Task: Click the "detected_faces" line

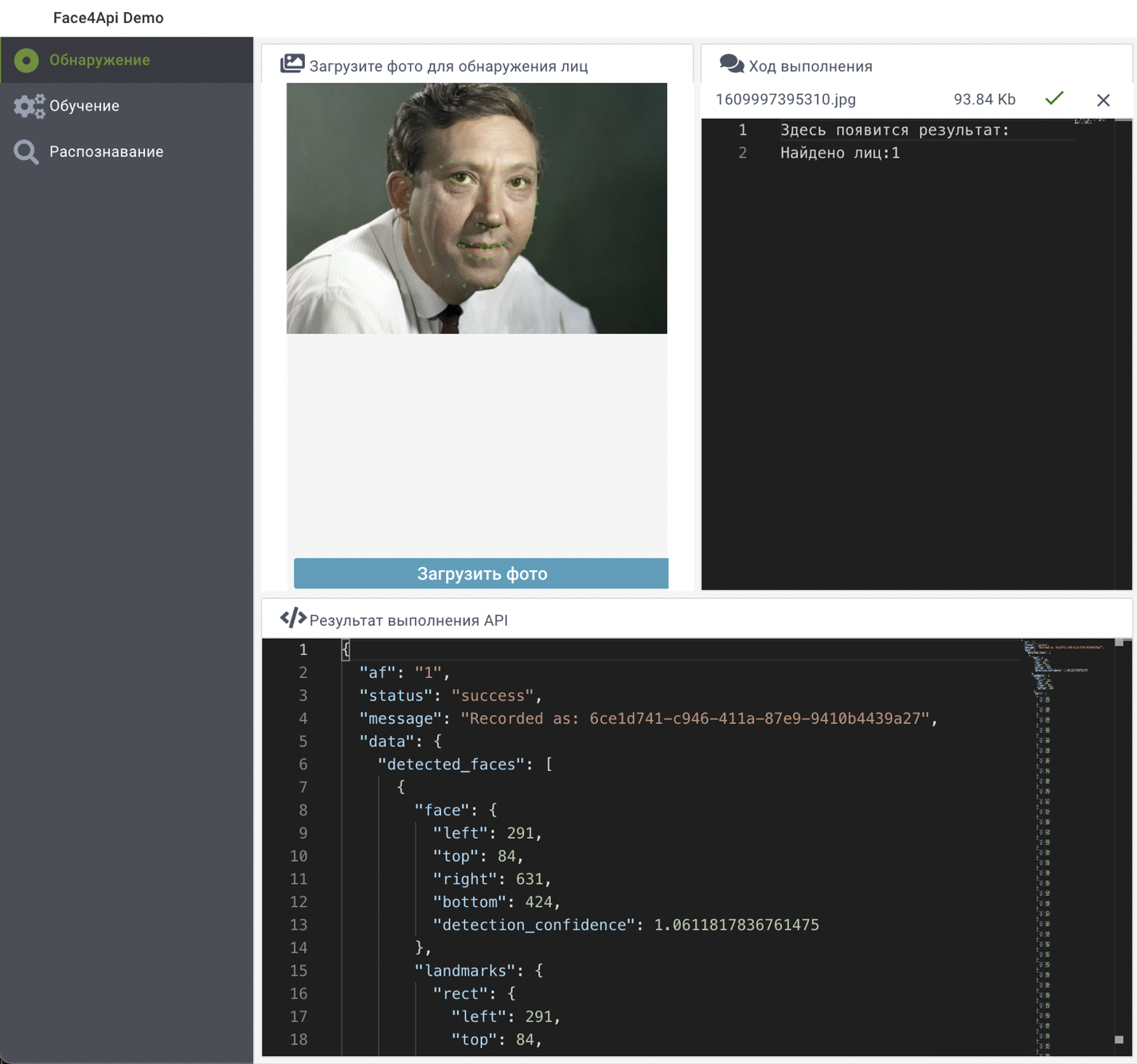Action: [465, 765]
